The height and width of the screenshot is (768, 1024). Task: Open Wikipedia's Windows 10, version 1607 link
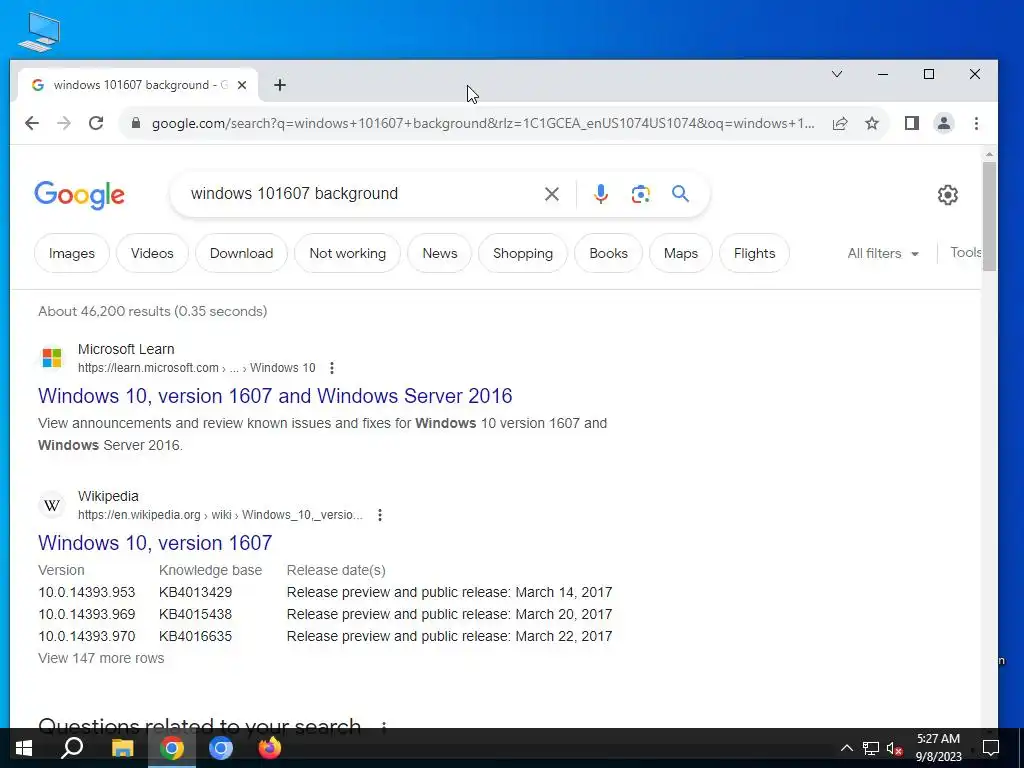(155, 543)
